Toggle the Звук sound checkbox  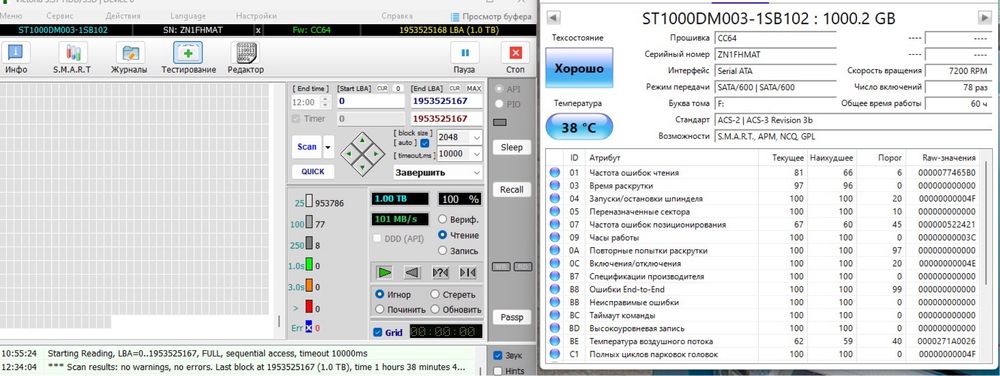pos(498,355)
